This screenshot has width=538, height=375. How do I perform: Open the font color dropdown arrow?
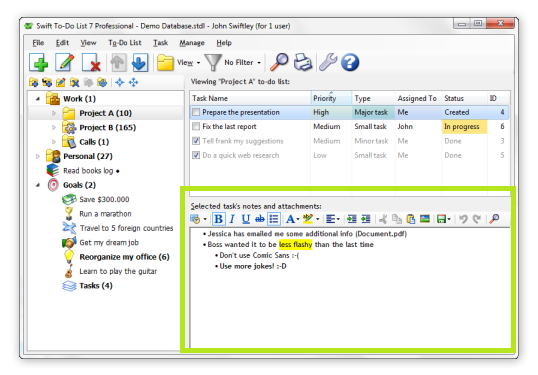(298, 219)
